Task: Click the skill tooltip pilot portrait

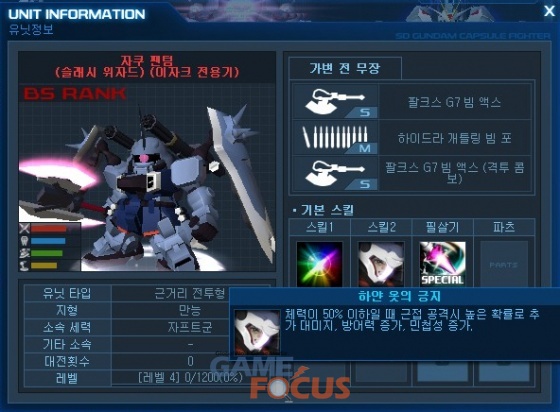Action: click(x=257, y=332)
